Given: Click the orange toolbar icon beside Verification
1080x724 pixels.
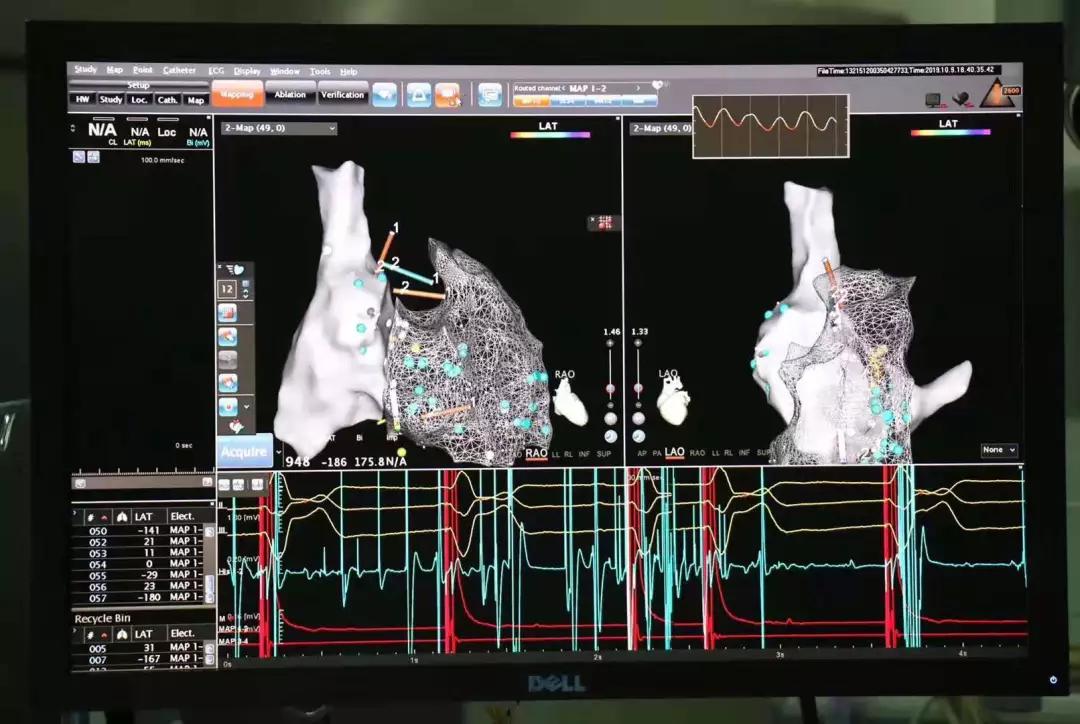Looking at the screenshot, I should (x=448, y=95).
